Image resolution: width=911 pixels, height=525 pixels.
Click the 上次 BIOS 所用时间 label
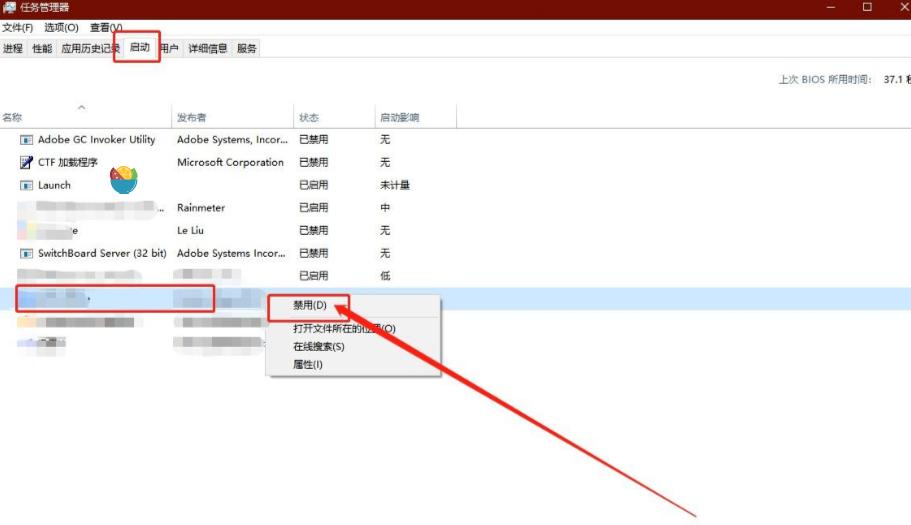[825, 80]
